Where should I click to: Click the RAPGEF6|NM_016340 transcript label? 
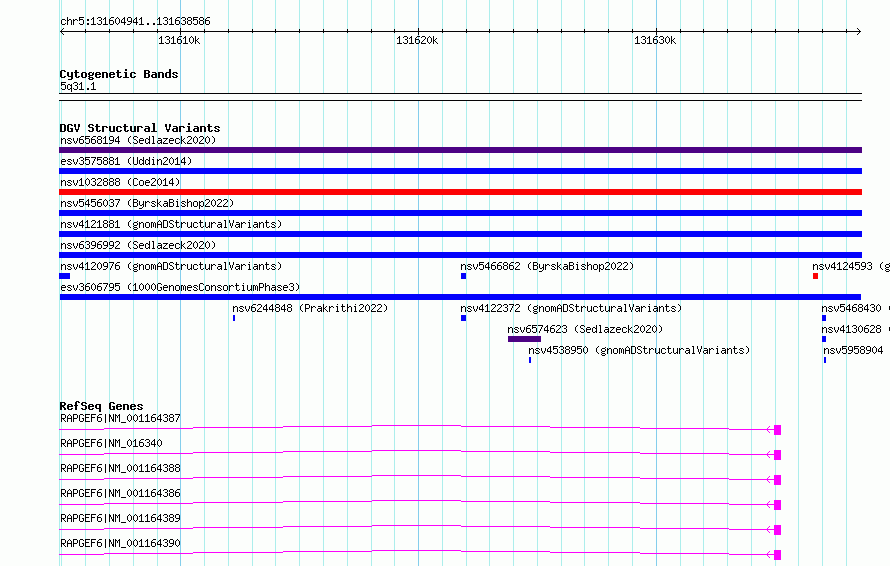pos(111,443)
